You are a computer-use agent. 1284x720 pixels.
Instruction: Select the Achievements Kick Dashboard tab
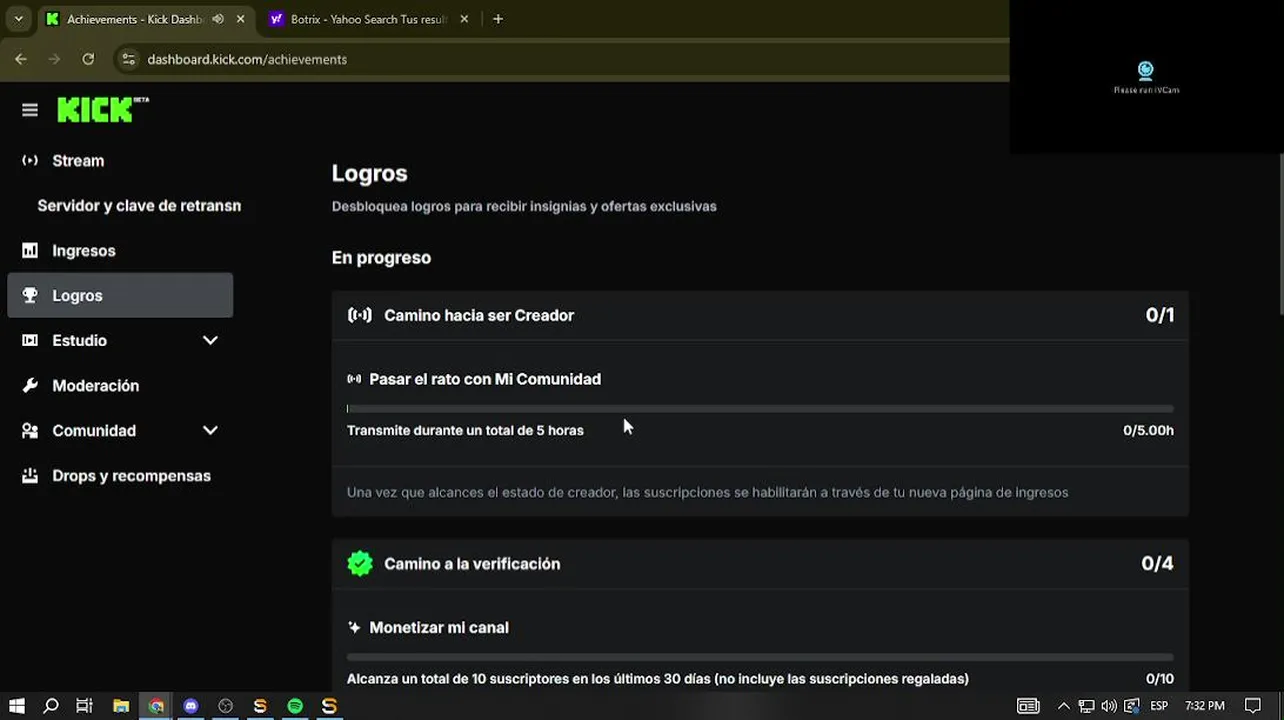pyautogui.click(x=135, y=19)
